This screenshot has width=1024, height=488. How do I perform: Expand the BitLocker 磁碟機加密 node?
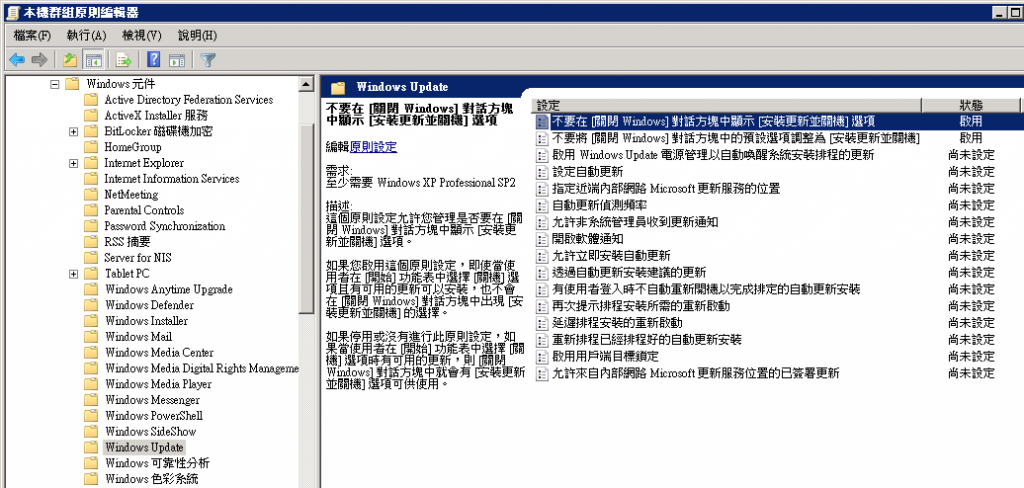[x=73, y=131]
